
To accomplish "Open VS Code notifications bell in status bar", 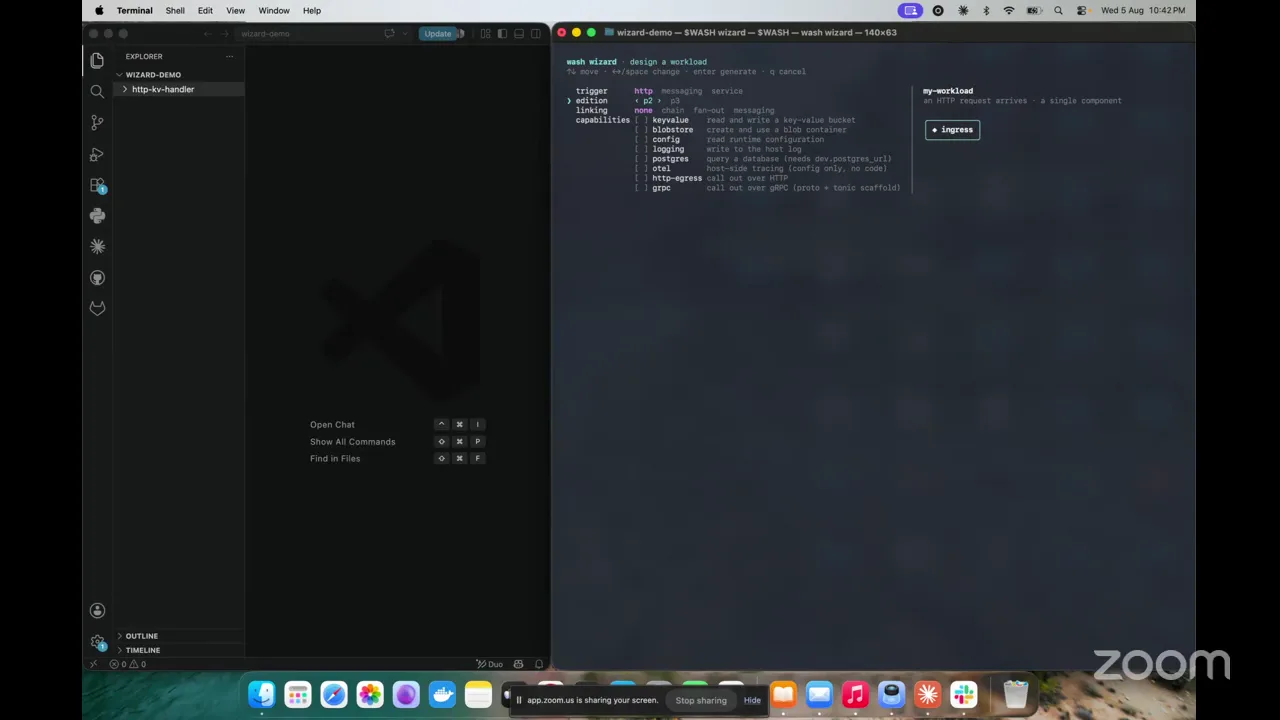I will point(539,664).
